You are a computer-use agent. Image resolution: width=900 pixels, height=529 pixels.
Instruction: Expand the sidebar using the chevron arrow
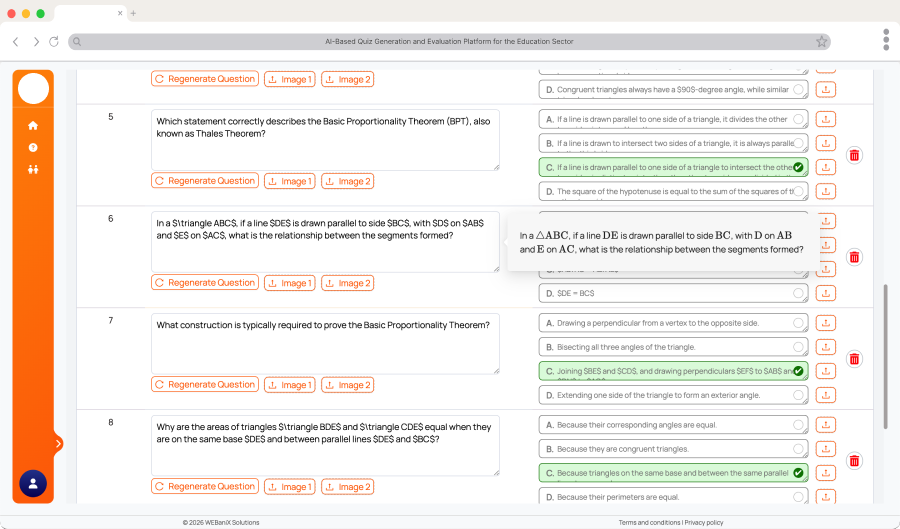(58, 443)
